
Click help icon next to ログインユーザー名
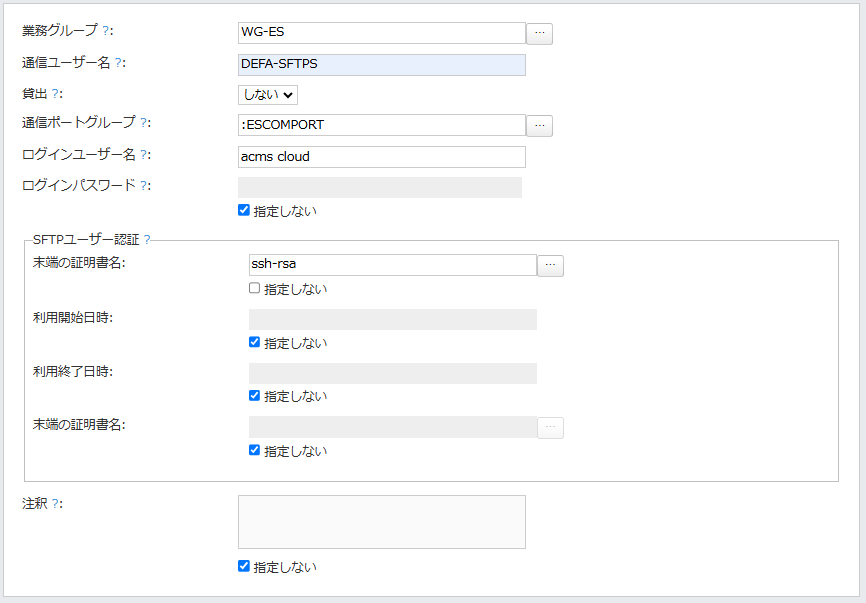click(144, 154)
